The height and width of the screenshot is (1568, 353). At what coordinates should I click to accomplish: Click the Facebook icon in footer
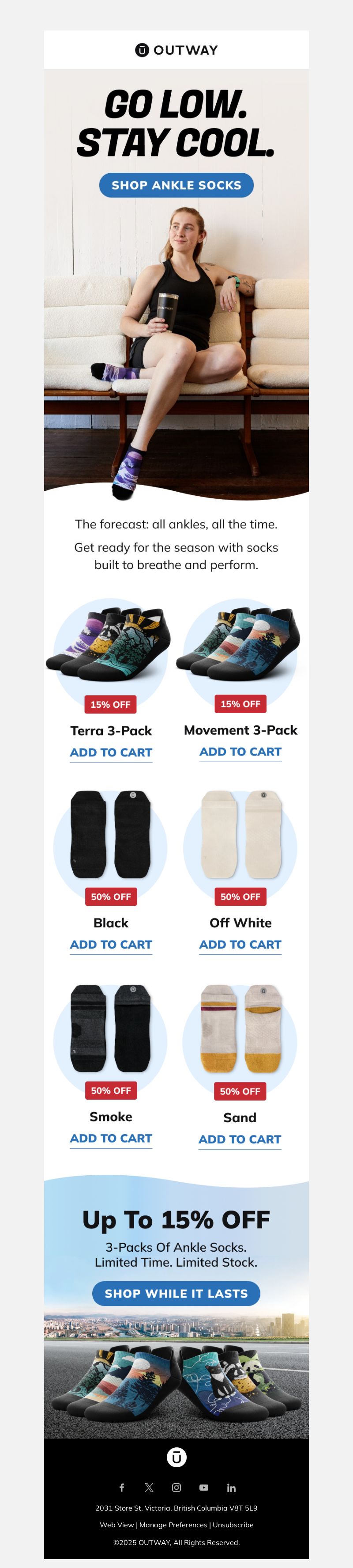[121, 1487]
